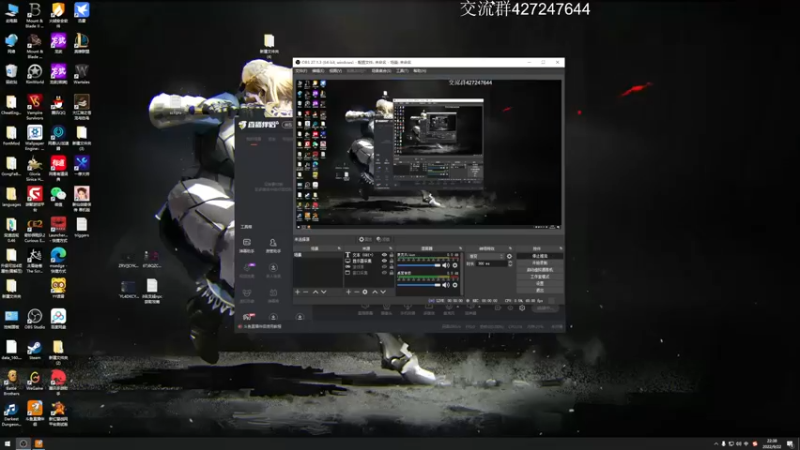Select 显示器采集 source row
800x450 pixels.
369,261
